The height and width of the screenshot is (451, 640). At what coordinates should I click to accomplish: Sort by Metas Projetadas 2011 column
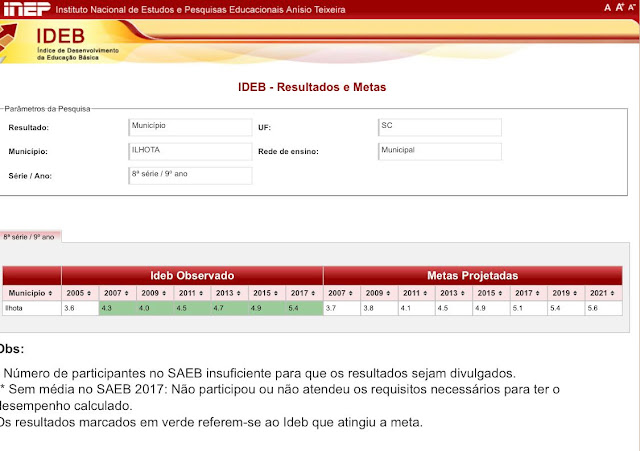pyautogui.click(x=416, y=293)
